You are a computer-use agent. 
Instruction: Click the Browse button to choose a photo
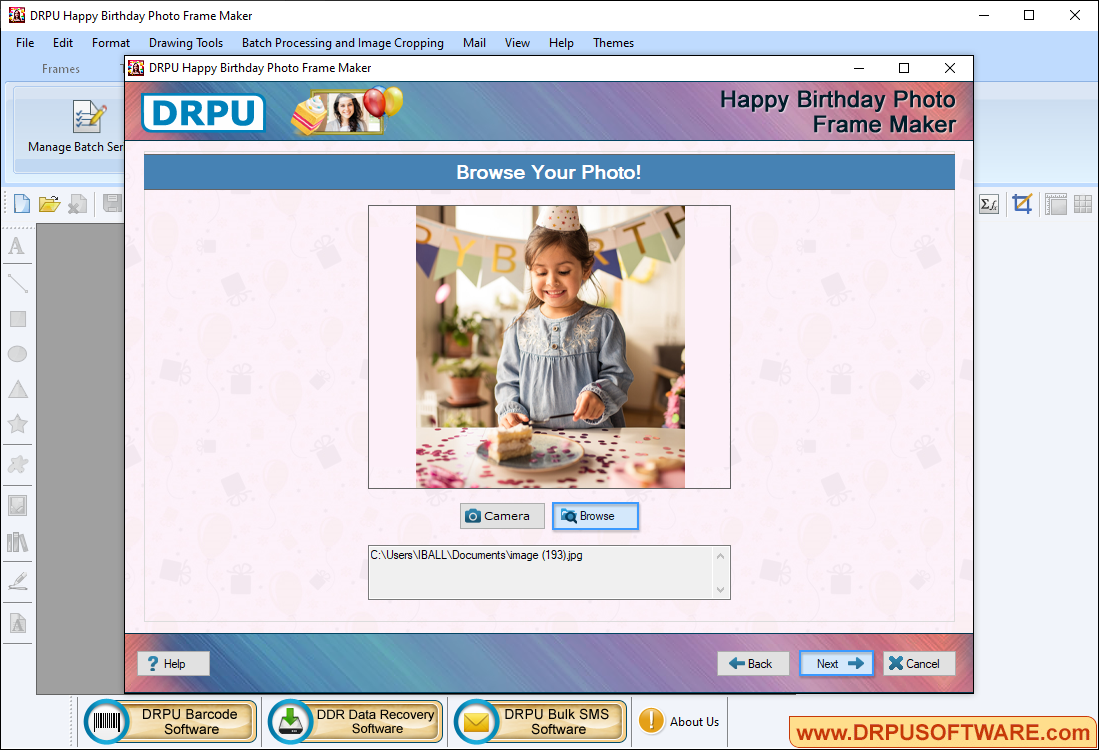[x=595, y=516]
